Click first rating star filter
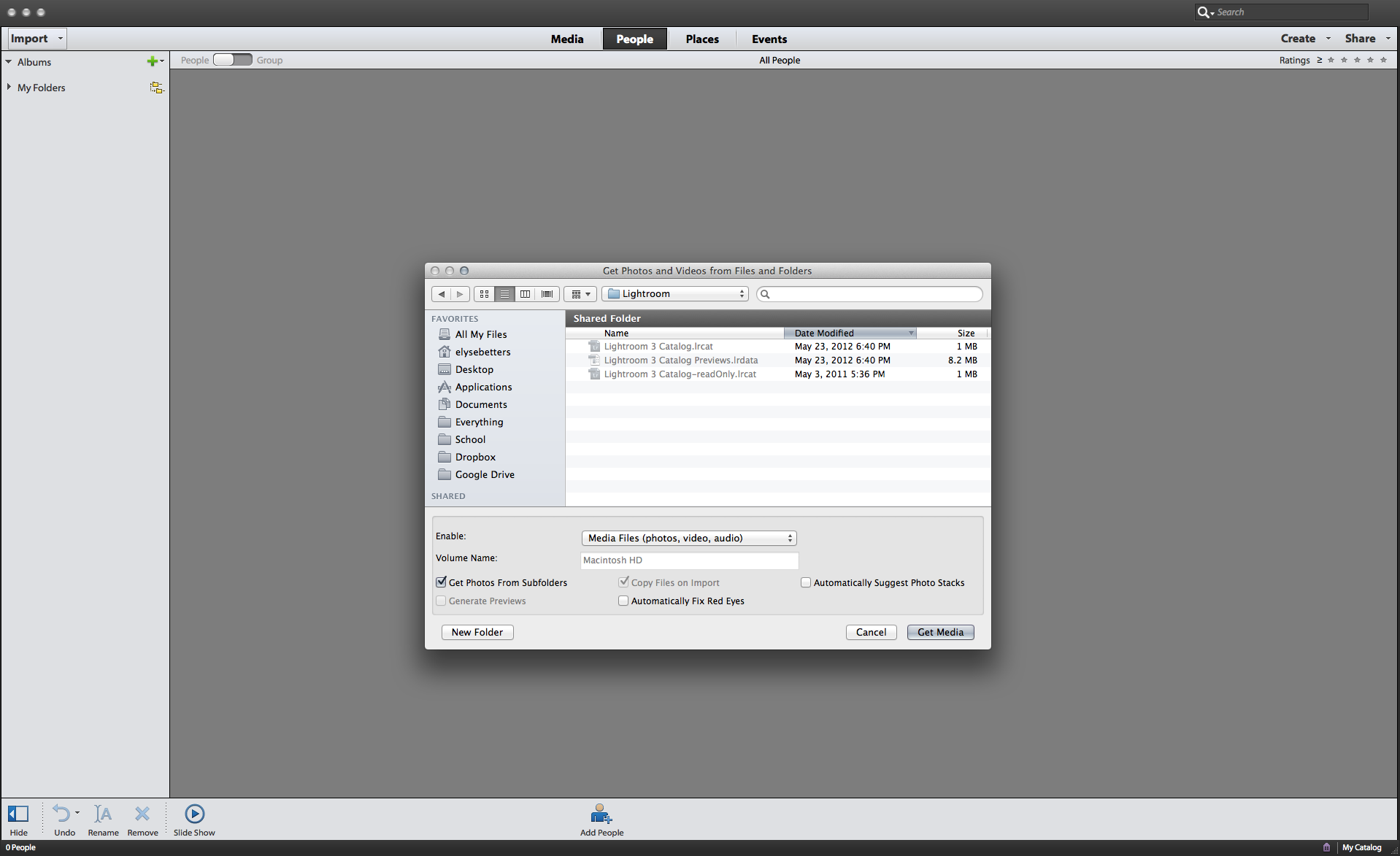 1331,60
